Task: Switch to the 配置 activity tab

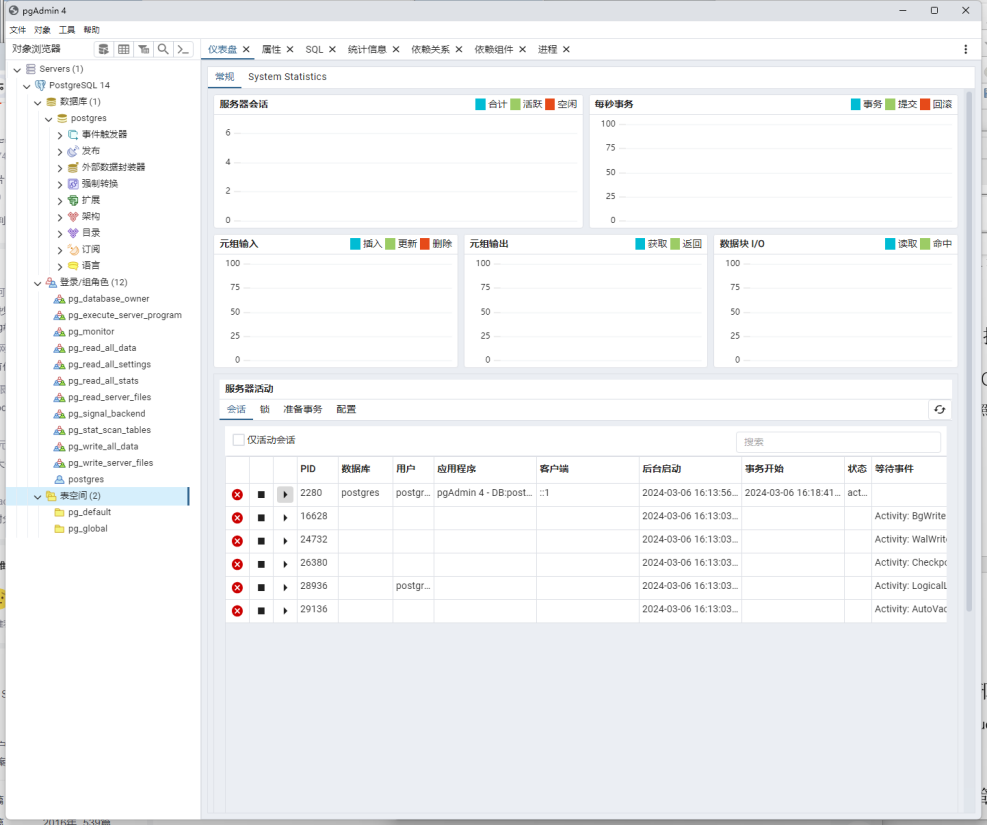Action: point(346,409)
